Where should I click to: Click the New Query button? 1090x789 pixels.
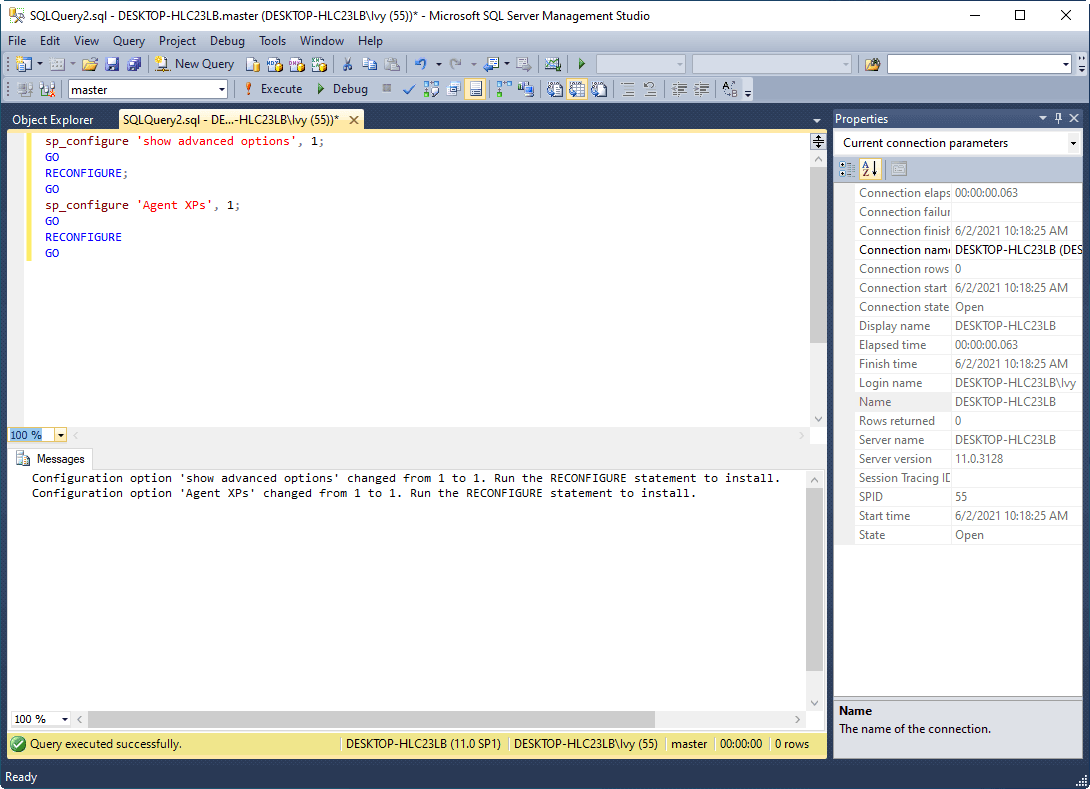[195, 64]
